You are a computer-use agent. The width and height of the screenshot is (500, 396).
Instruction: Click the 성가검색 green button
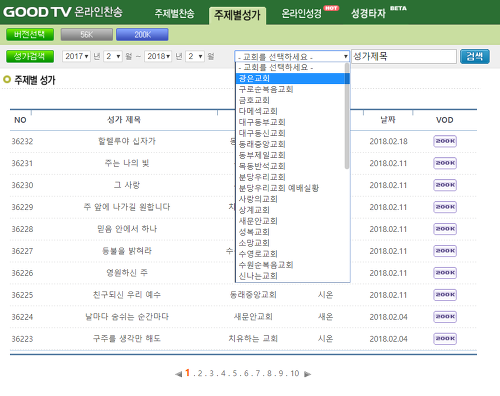click(x=30, y=56)
